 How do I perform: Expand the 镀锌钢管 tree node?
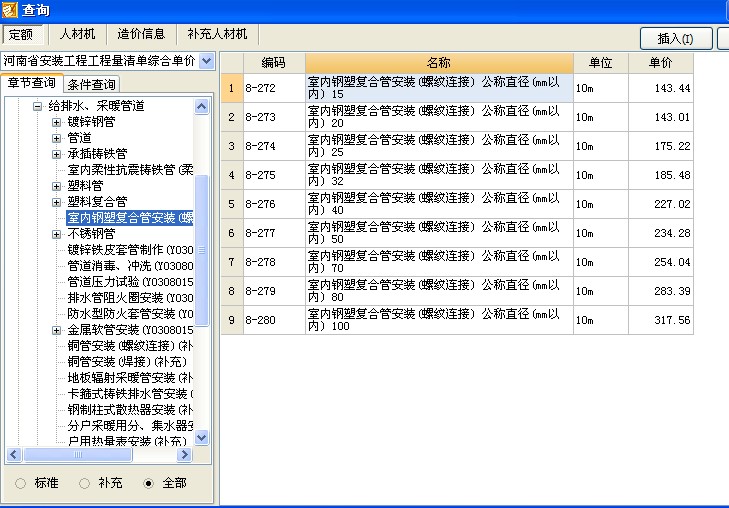56,122
